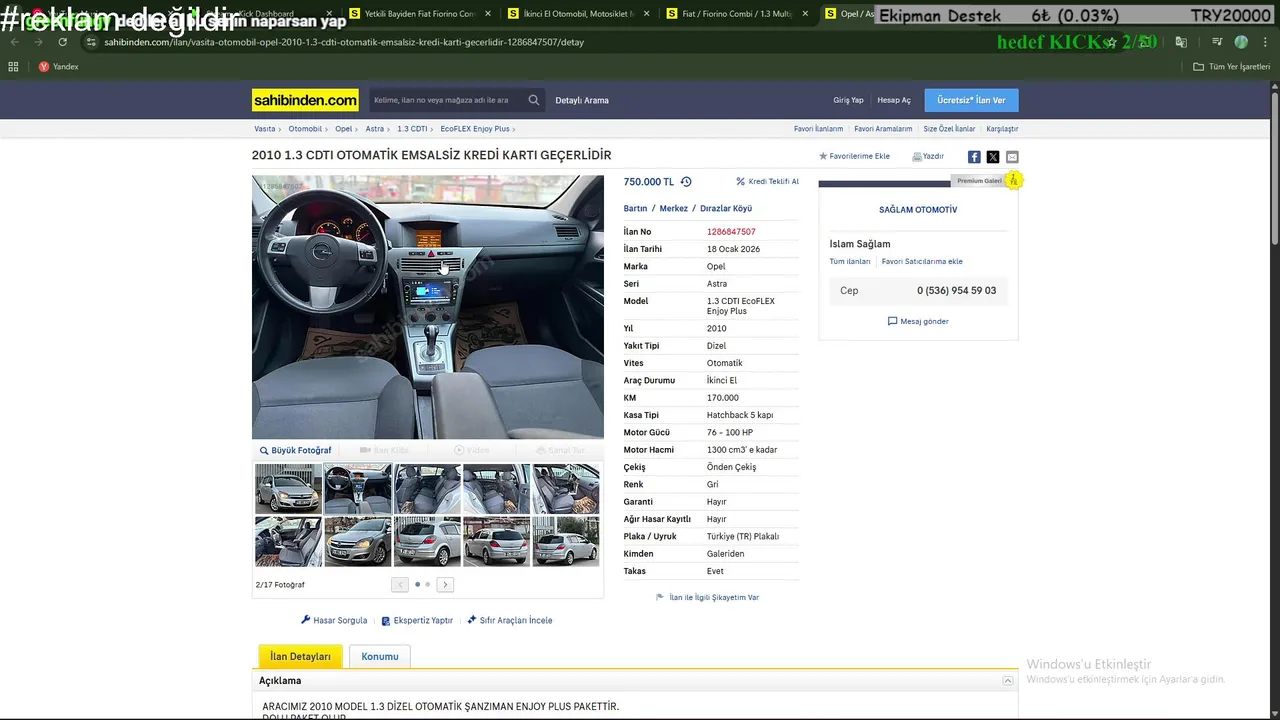The image size is (1280, 720).
Task: Switch to İkinci El Otomobil, Motosiklet tab
Action: [579, 14]
